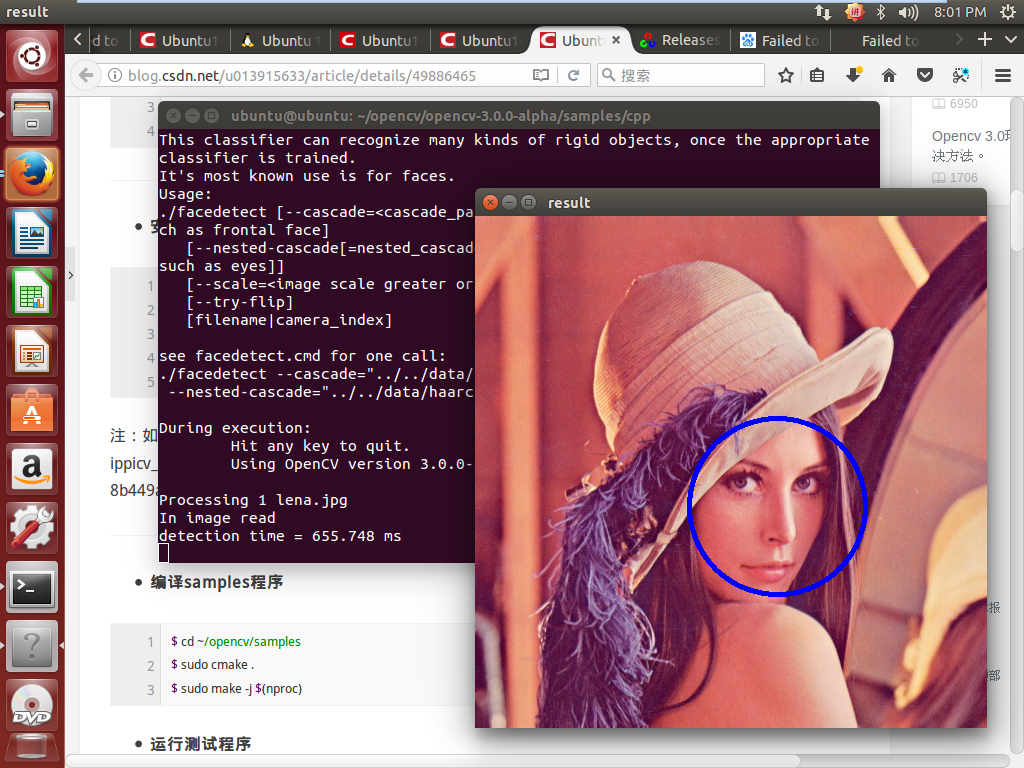
Task: Bookmark this page with the star
Action: click(x=786, y=75)
